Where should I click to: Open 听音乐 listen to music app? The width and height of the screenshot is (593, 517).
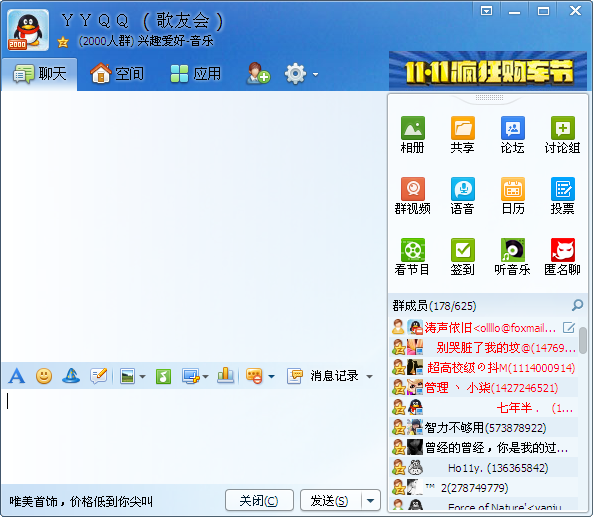(512, 257)
